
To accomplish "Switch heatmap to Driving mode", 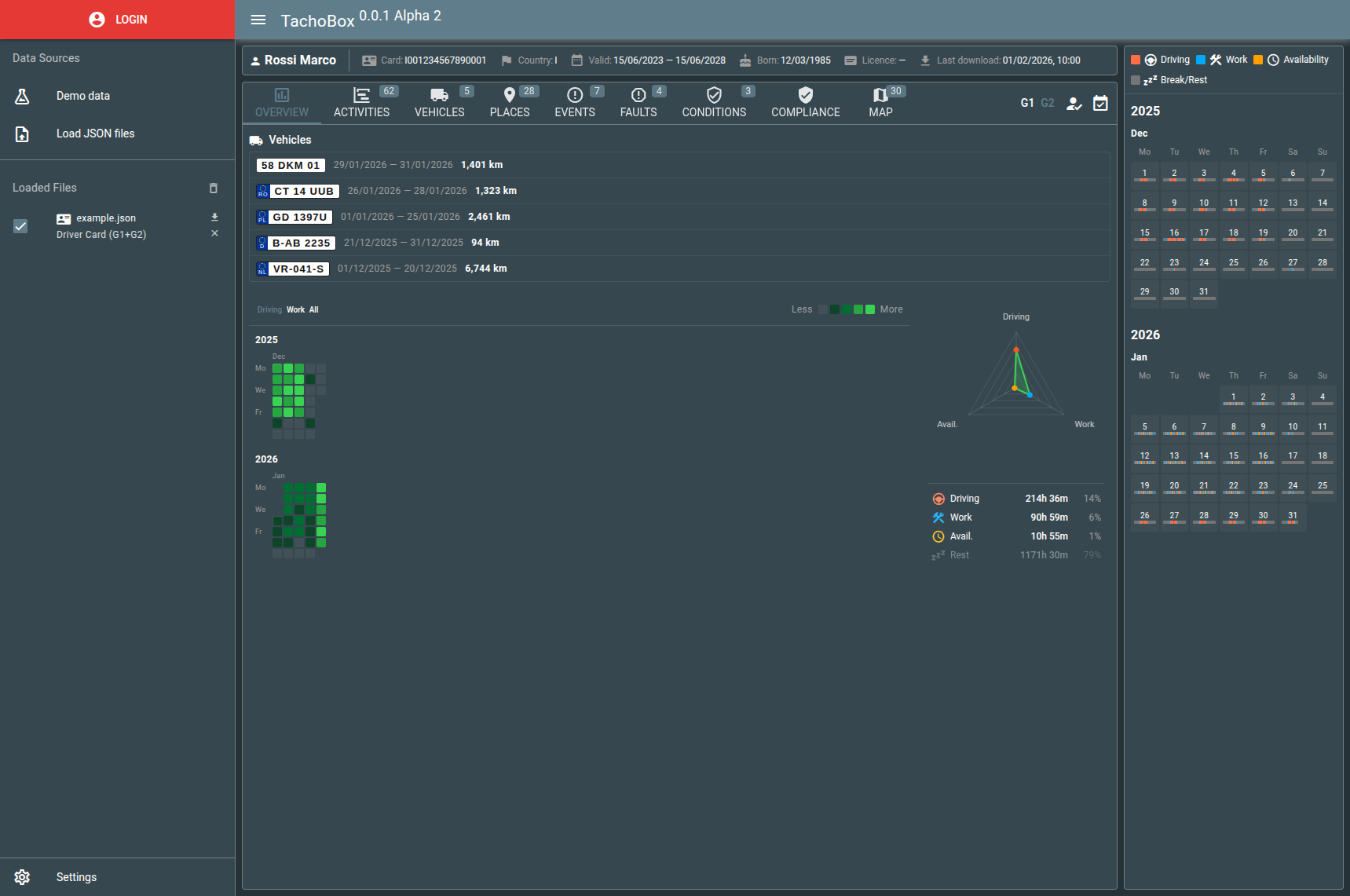I will click(269, 310).
